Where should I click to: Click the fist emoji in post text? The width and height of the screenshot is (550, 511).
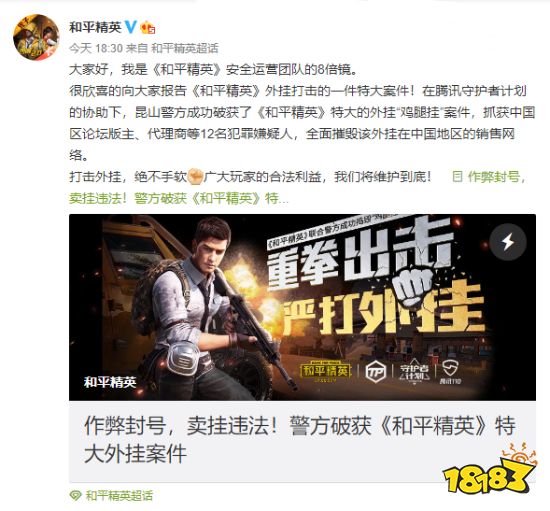[195, 177]
